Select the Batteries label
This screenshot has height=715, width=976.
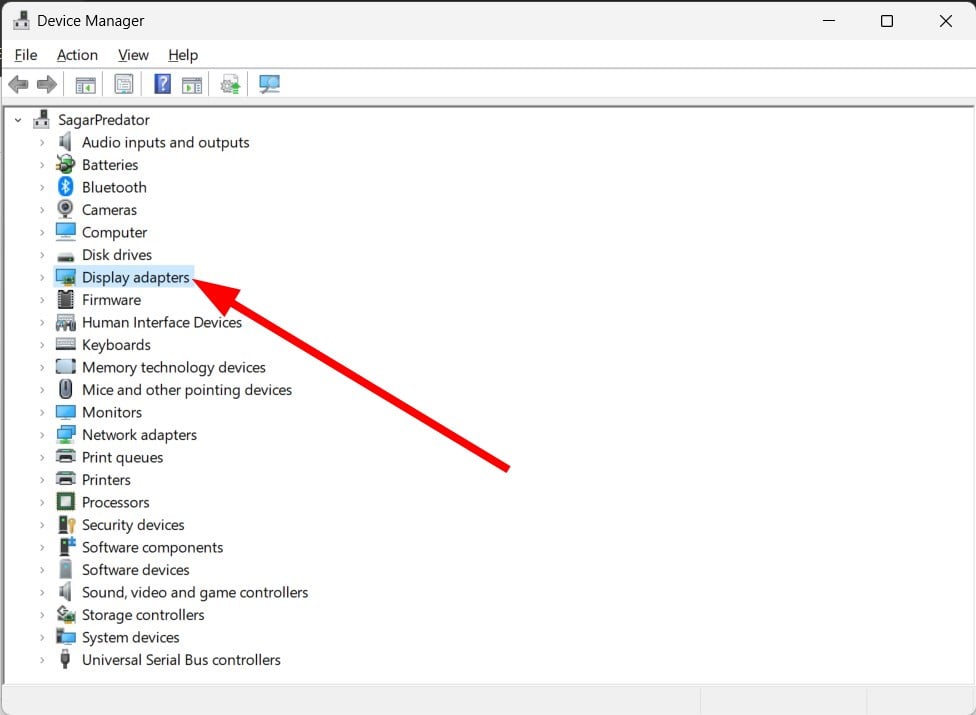point(110,164)
